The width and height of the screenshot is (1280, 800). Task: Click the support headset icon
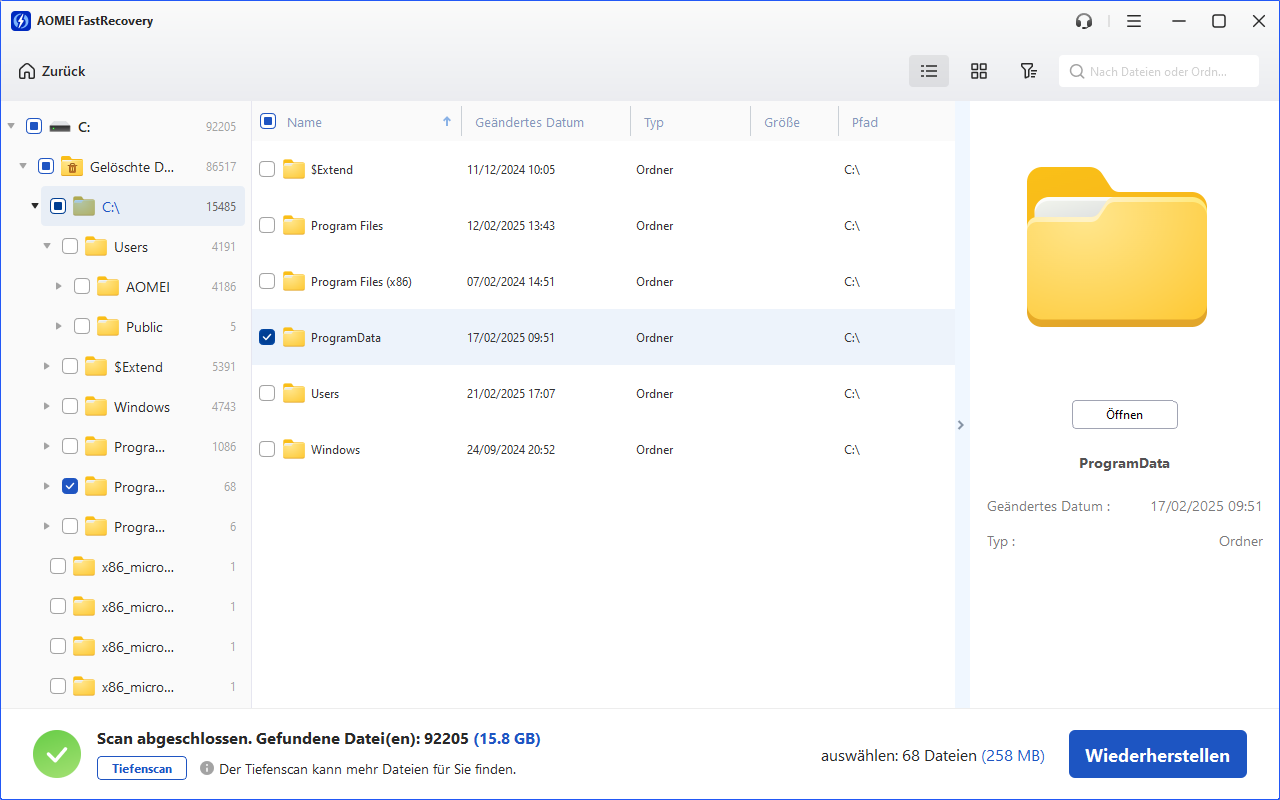pyautogui.click(x=1084, y=21)
